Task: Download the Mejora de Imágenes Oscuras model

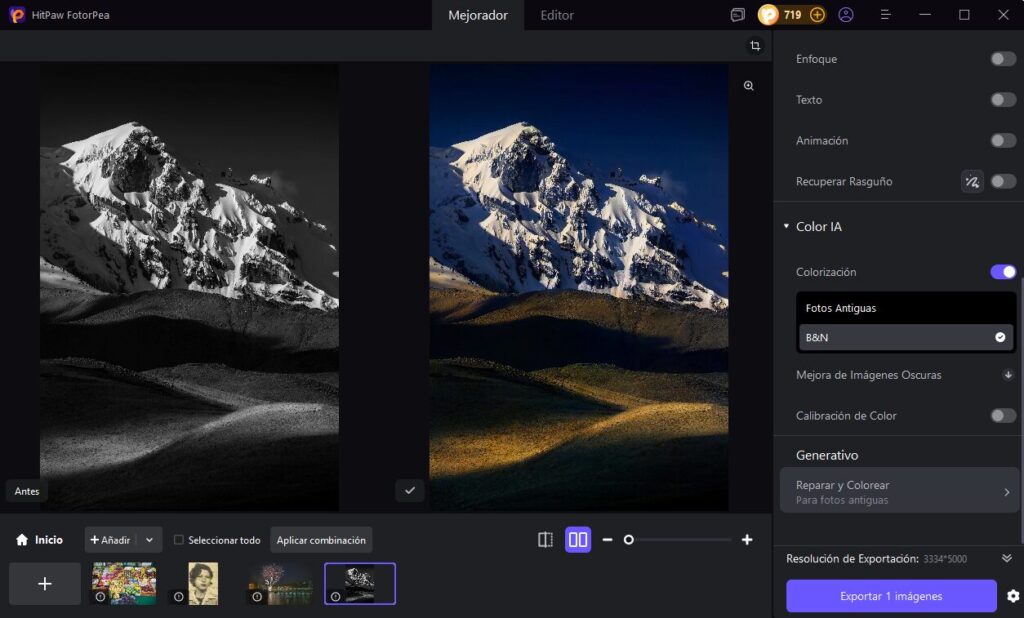Action: point(1008,375)
